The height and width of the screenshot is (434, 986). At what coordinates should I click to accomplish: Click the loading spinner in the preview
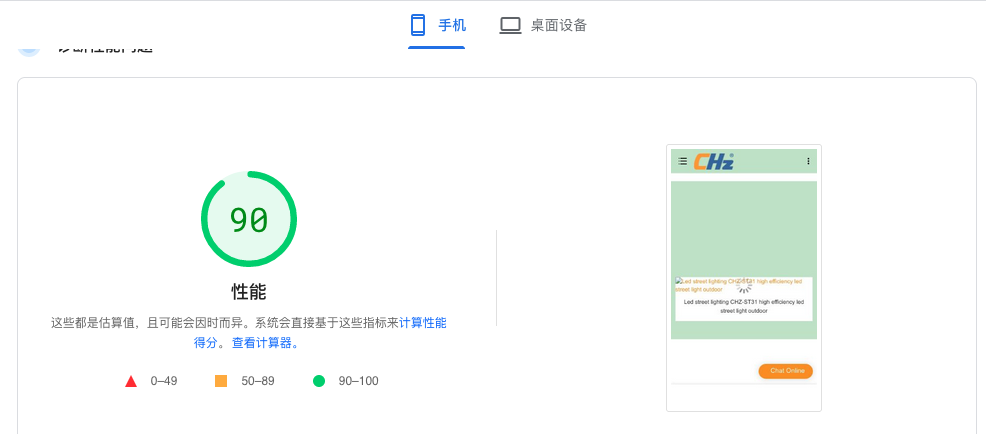pyautogui.click(x=744, y=285)
